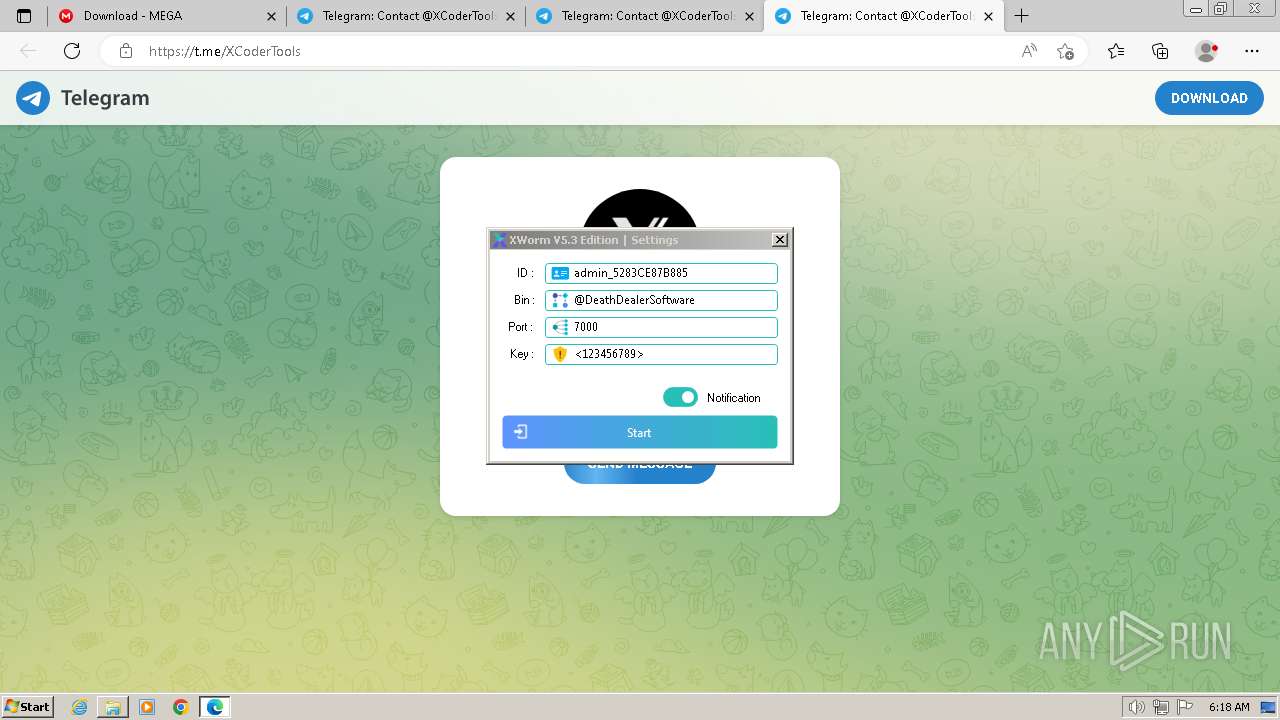1280x720 pixels.
Task: View site information lock icon
Action: click(x=125, y=51)
